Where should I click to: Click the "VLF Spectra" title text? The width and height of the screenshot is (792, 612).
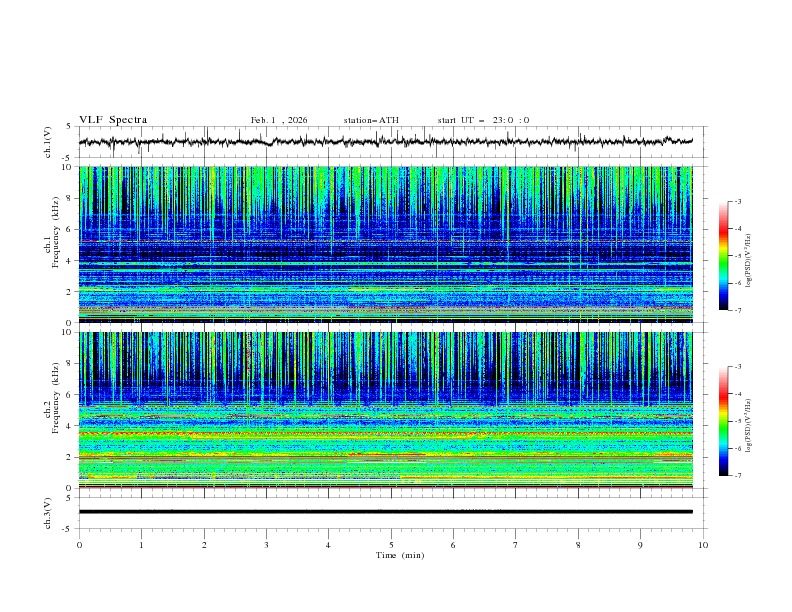(x=113, y=120)
